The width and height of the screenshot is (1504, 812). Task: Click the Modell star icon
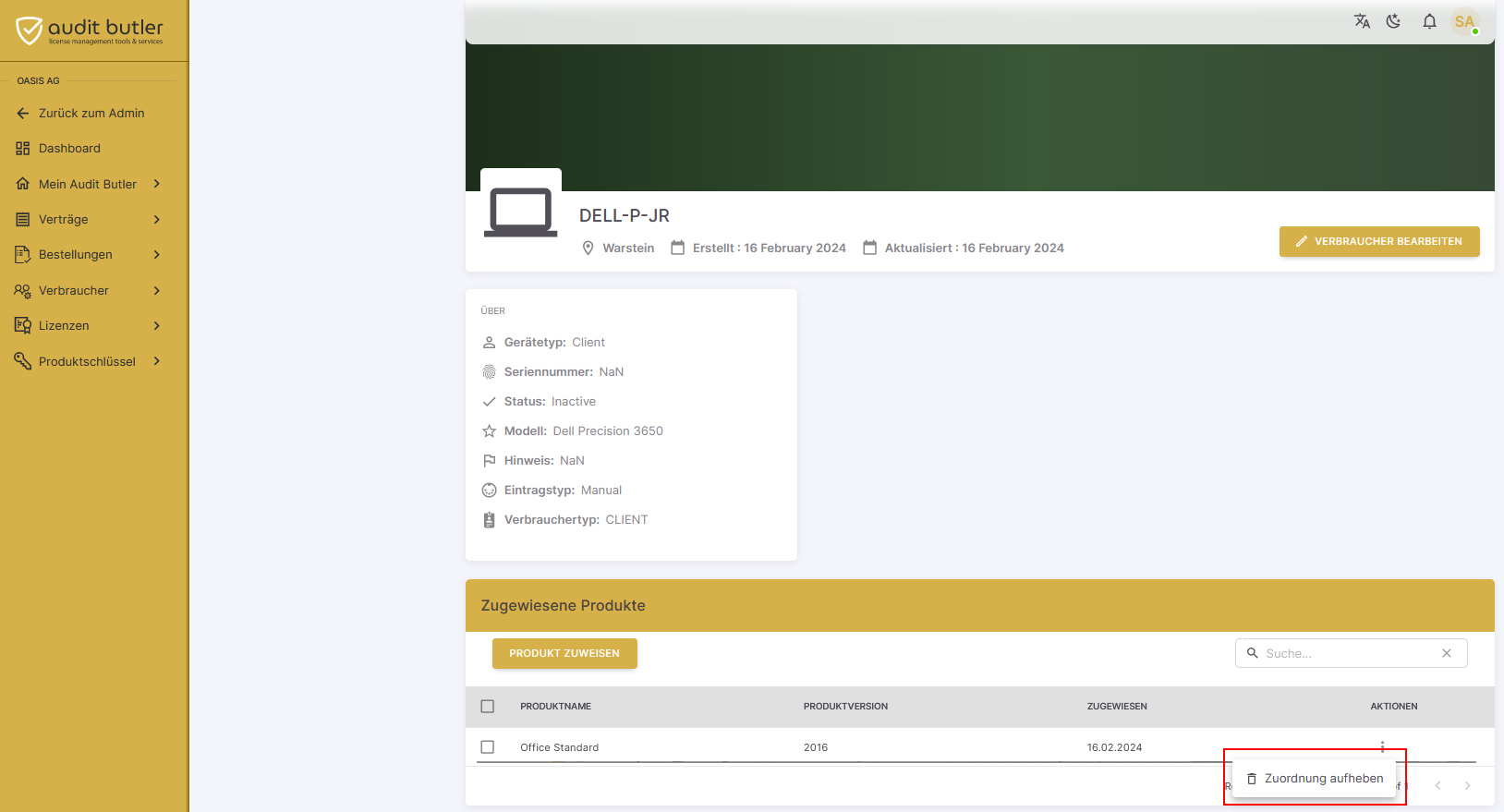490,431
